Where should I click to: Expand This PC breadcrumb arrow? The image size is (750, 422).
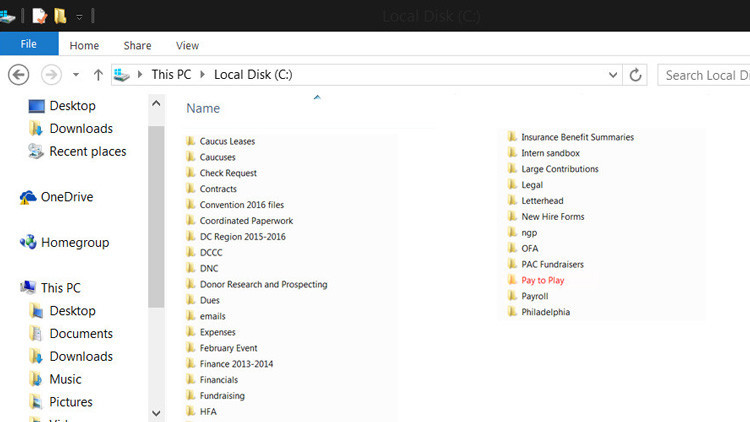pos(202,75)
